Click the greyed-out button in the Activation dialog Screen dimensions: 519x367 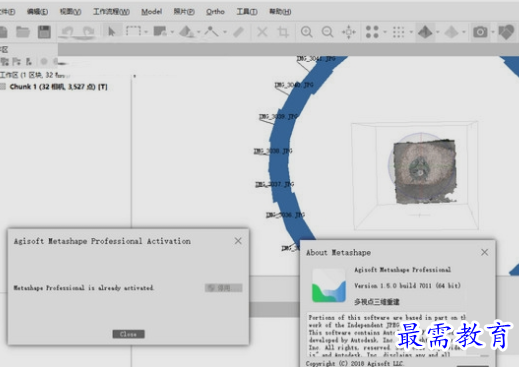pyautogui.click(x=223, y=288)
